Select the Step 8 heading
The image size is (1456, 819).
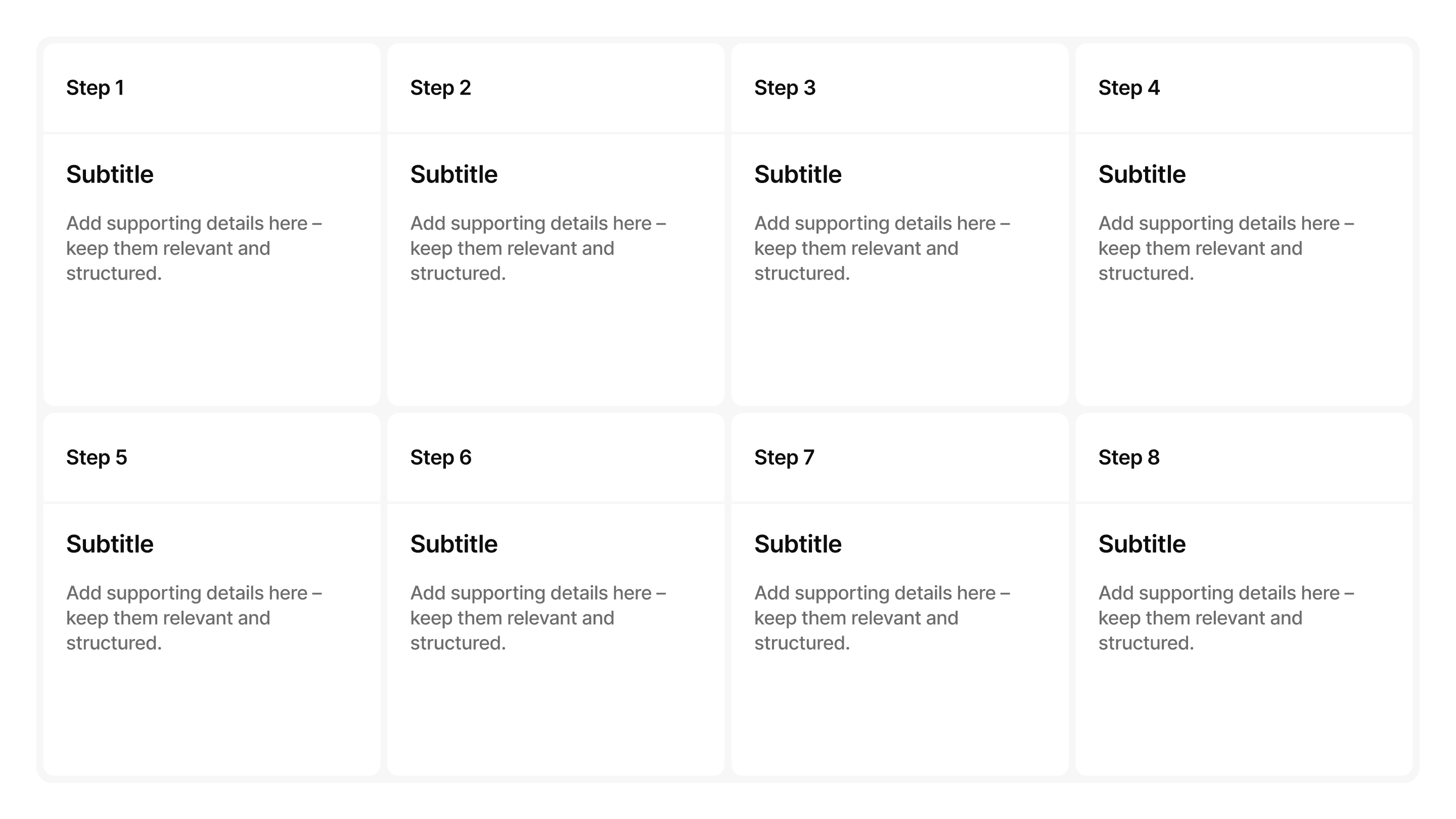(1129, 458)
